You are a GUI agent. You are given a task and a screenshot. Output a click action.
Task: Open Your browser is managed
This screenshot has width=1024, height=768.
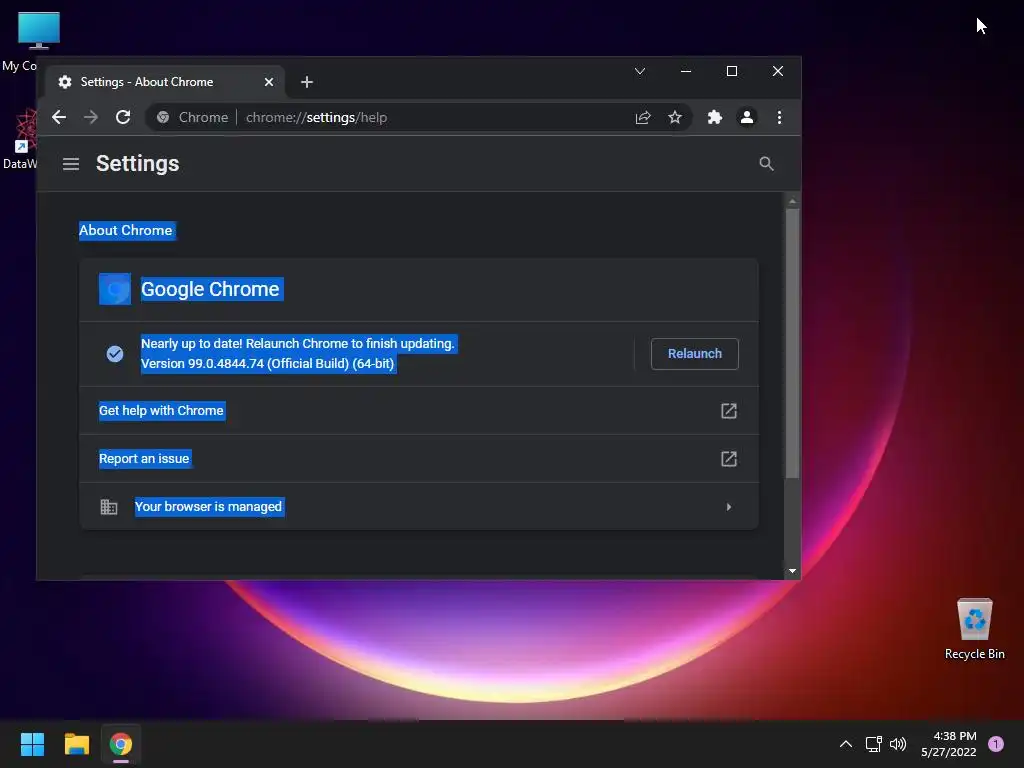(419, 507)
